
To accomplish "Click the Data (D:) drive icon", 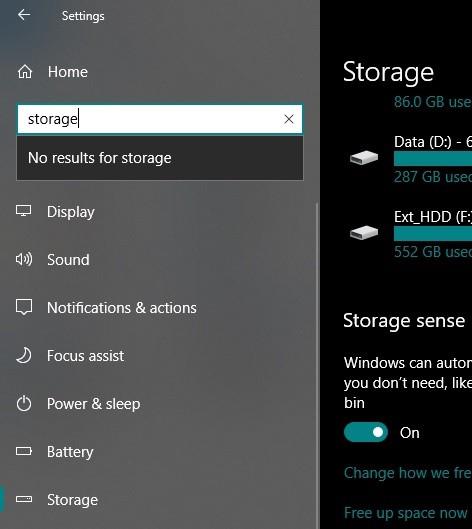I will coord(364,158).
